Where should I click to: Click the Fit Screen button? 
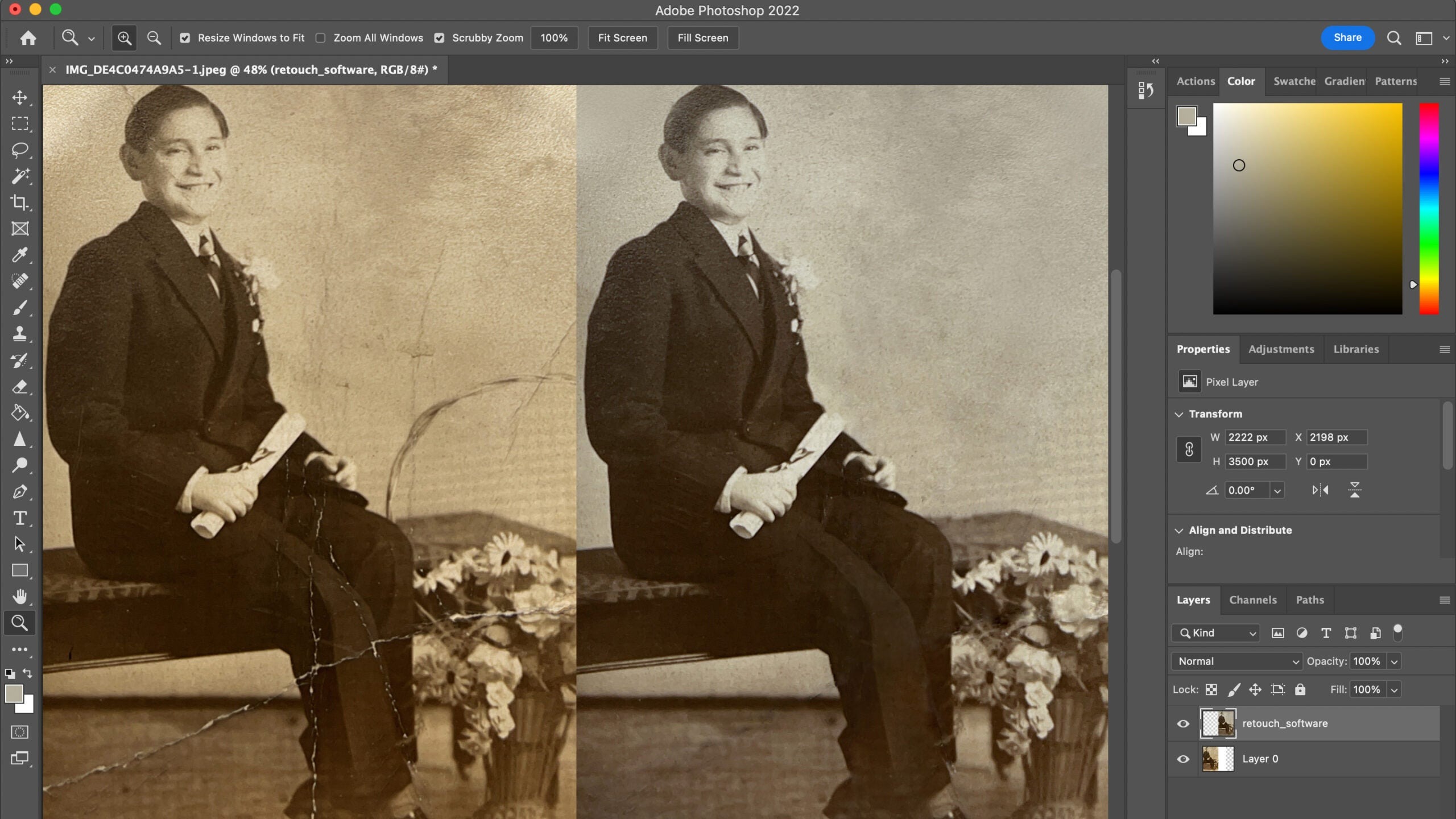click(x=622, y=38)
